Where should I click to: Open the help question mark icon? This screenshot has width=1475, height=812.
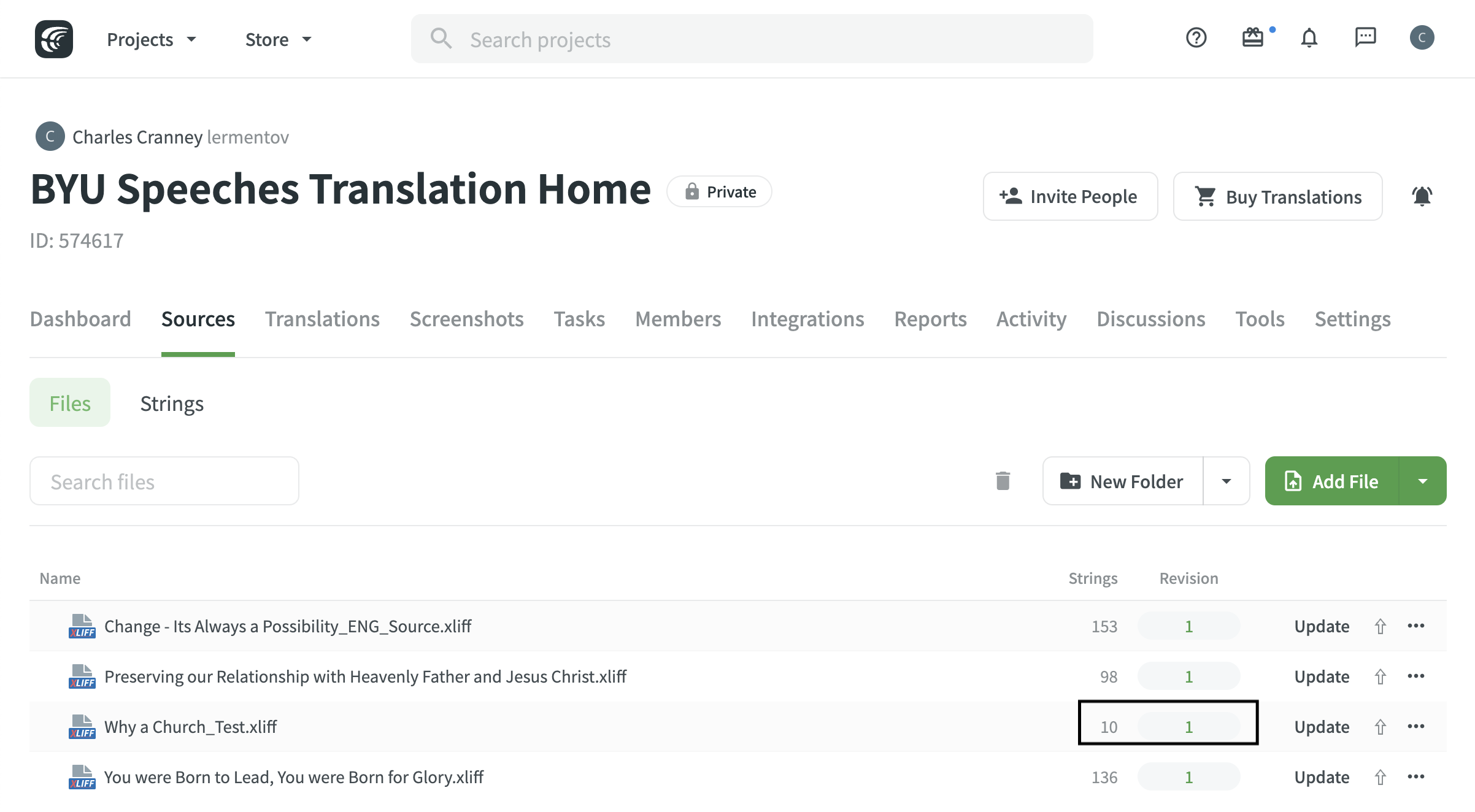pyautogui.click(x=1196, y=38)
